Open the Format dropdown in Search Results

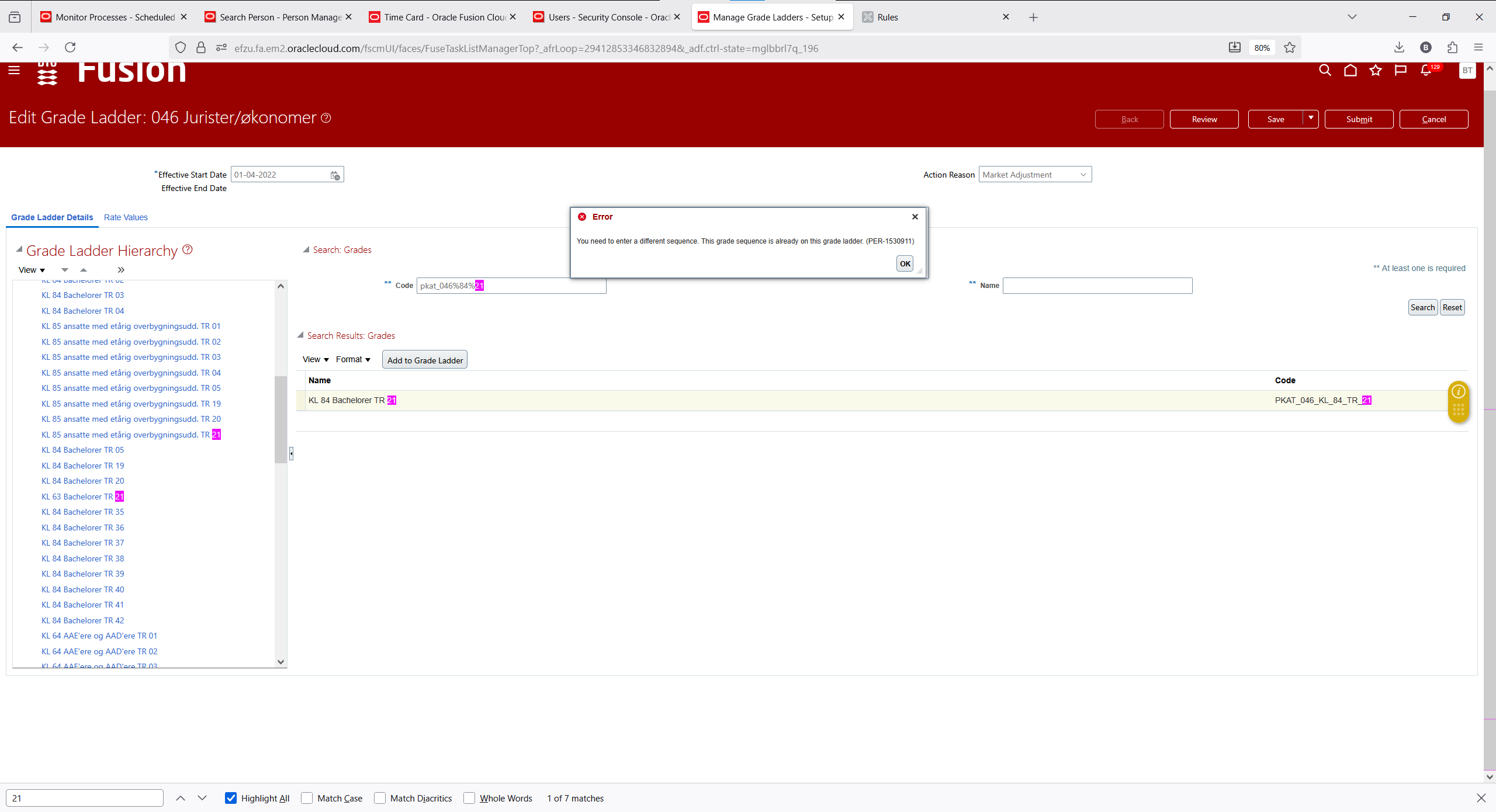click(352, 359)
